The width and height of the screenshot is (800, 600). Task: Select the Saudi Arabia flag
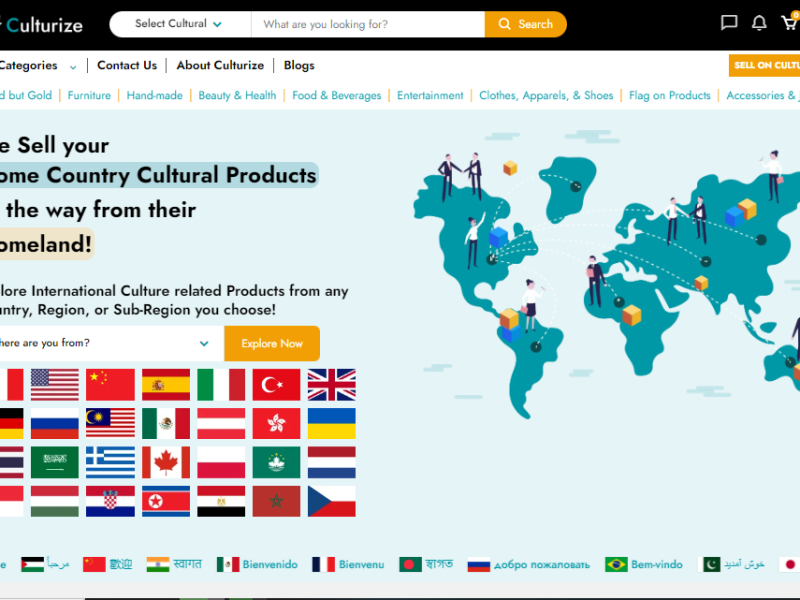coord(54,463)
